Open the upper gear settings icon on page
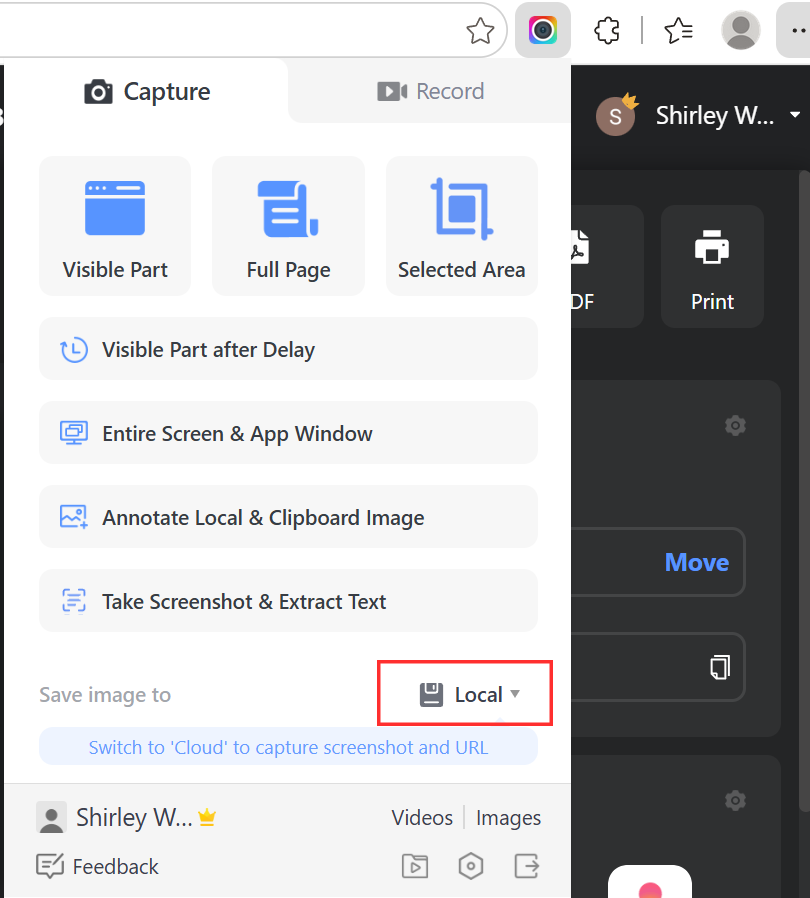The width and height of the screenshot is (810, 898). (x=735, y=426)
